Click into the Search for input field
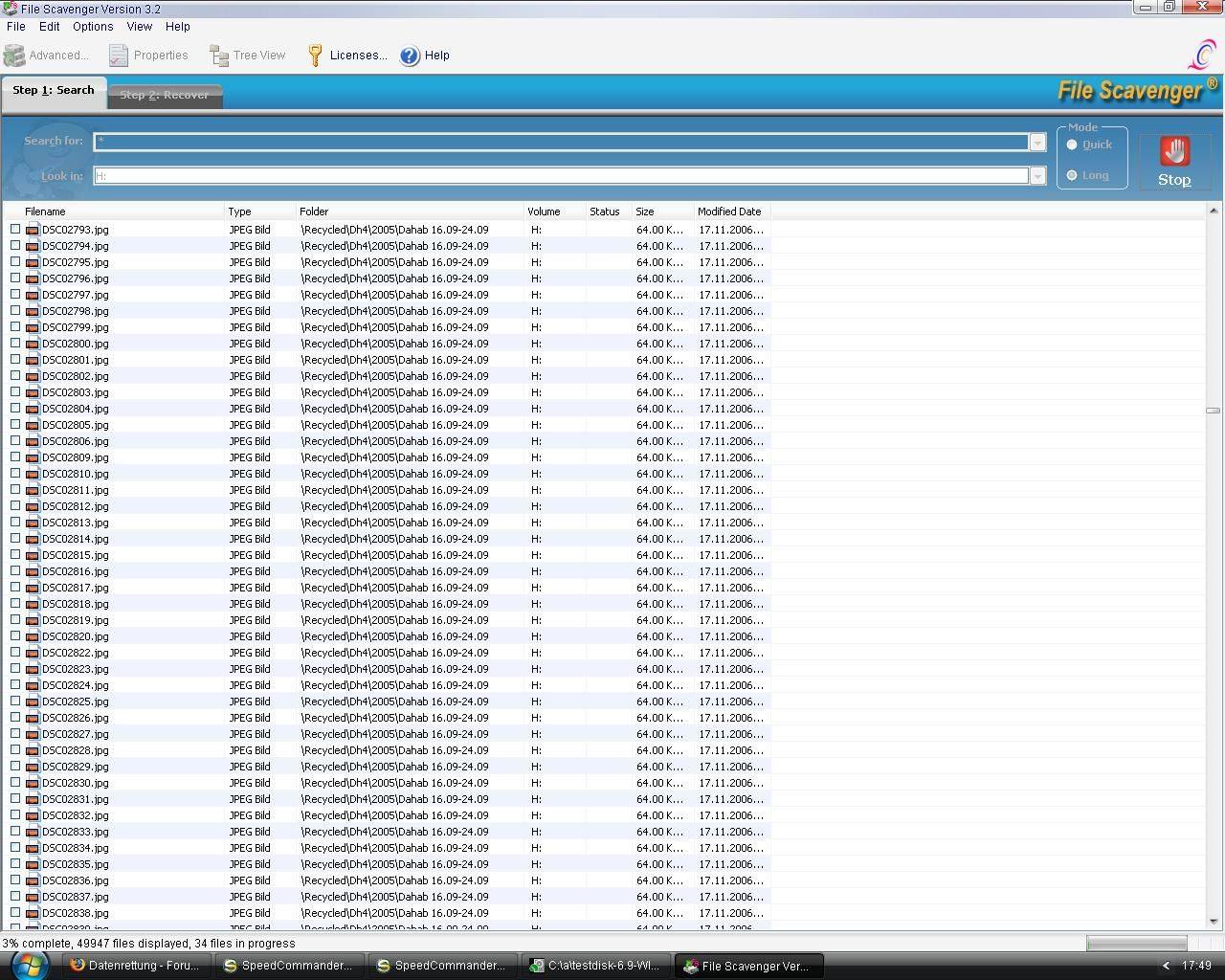The image size is (1225, 980). (561, 142)
